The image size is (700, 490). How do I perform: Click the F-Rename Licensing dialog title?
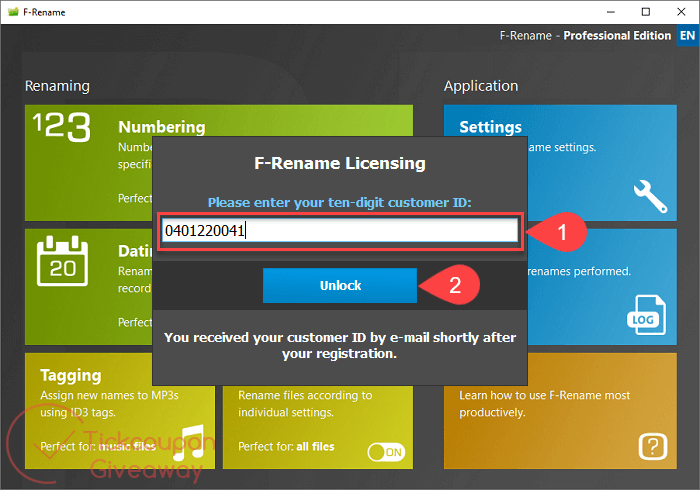(340, 163)
